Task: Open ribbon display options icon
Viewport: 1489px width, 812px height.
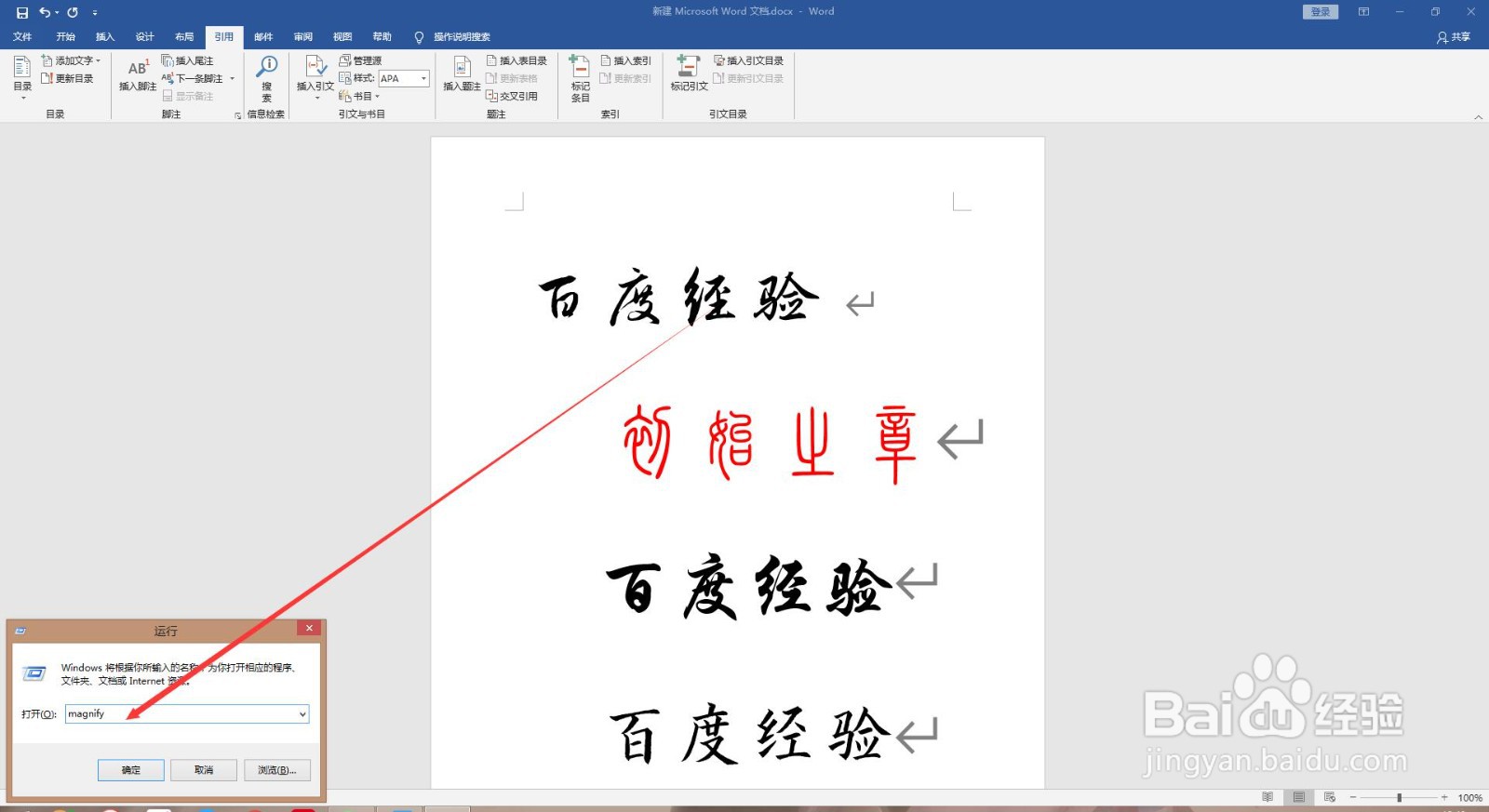Action: click(1363, 12)
